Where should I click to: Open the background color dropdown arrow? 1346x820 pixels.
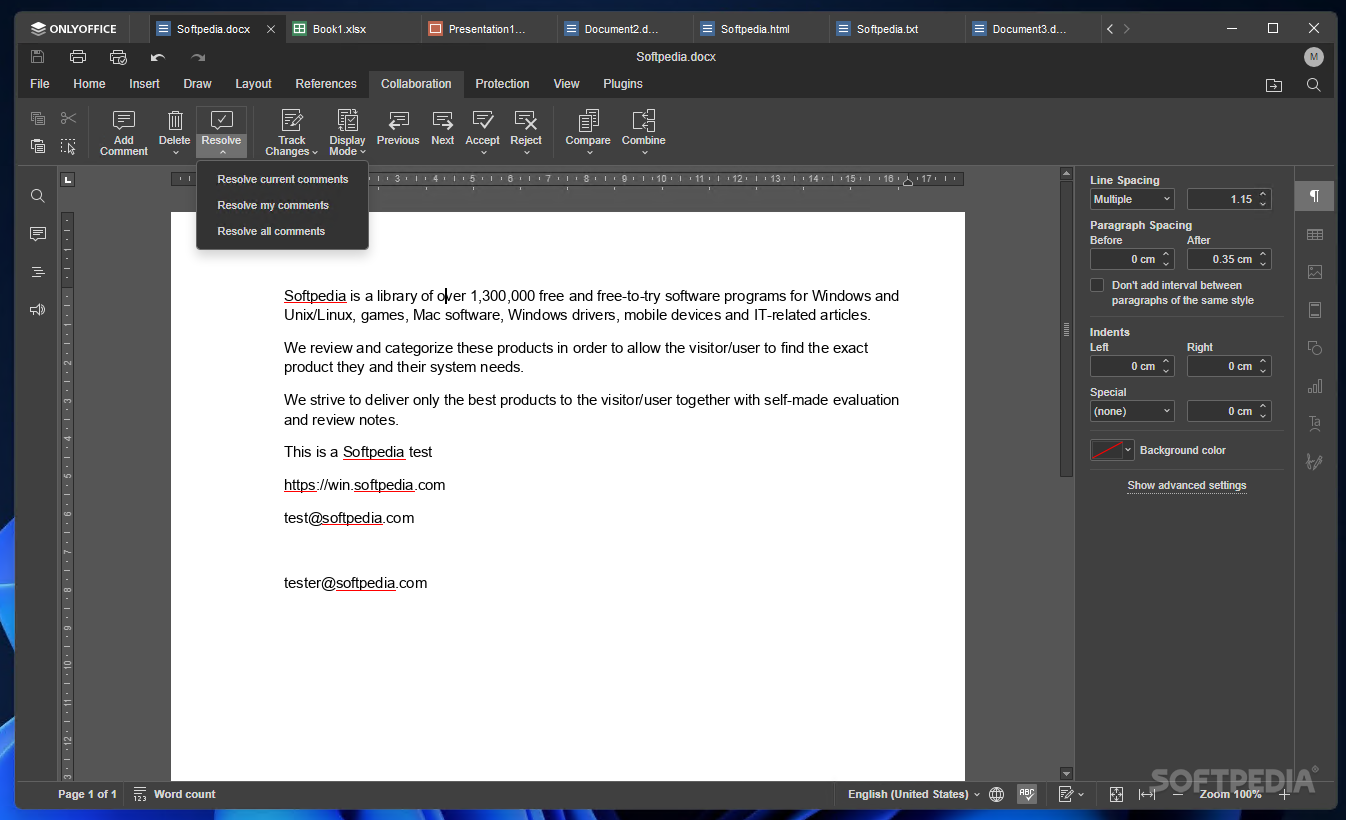tap(1129, 450)
